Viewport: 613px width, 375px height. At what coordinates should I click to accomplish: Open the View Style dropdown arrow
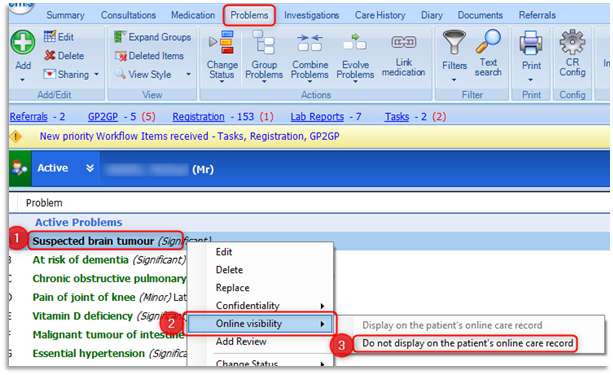coord(188,74)
